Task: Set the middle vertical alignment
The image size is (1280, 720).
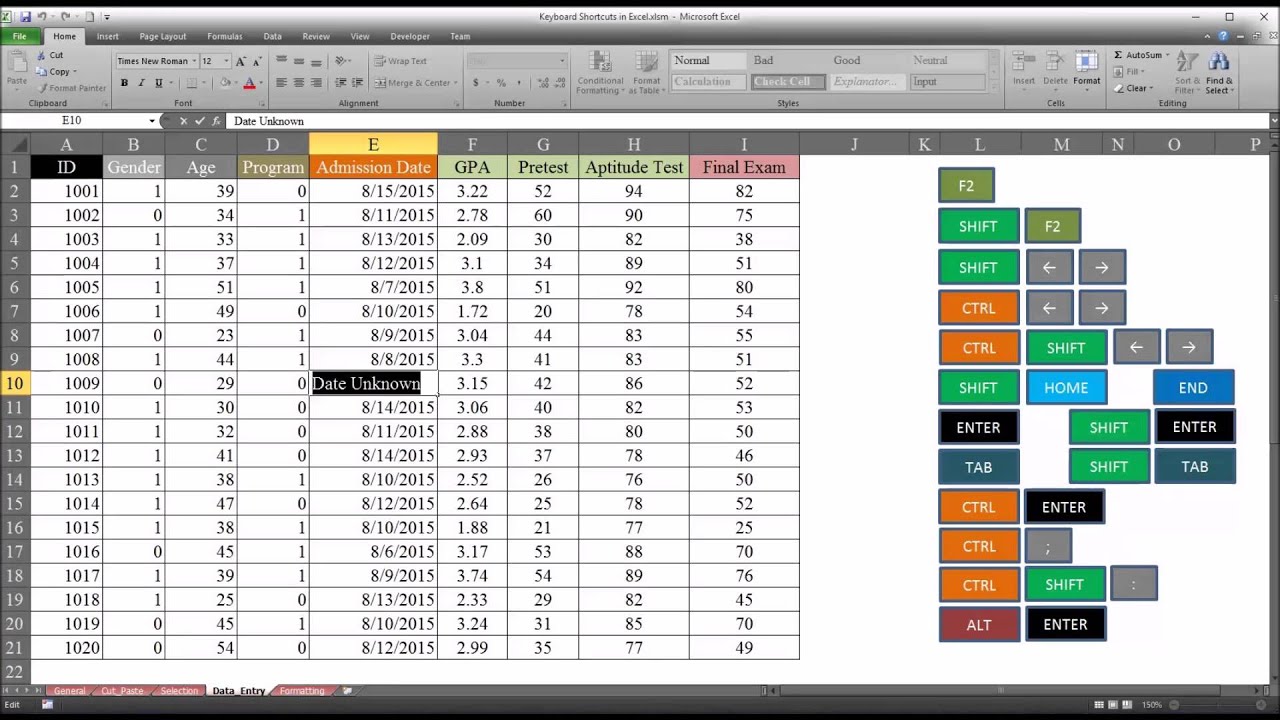Action: [x=299, y=61]
